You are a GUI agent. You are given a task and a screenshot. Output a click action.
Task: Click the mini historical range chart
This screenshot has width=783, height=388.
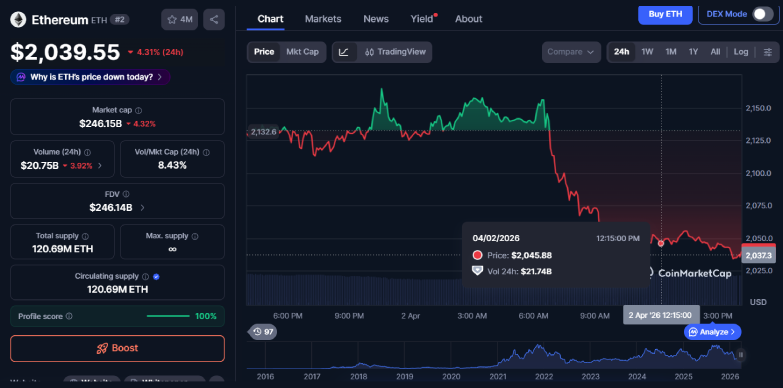[493, 355]
